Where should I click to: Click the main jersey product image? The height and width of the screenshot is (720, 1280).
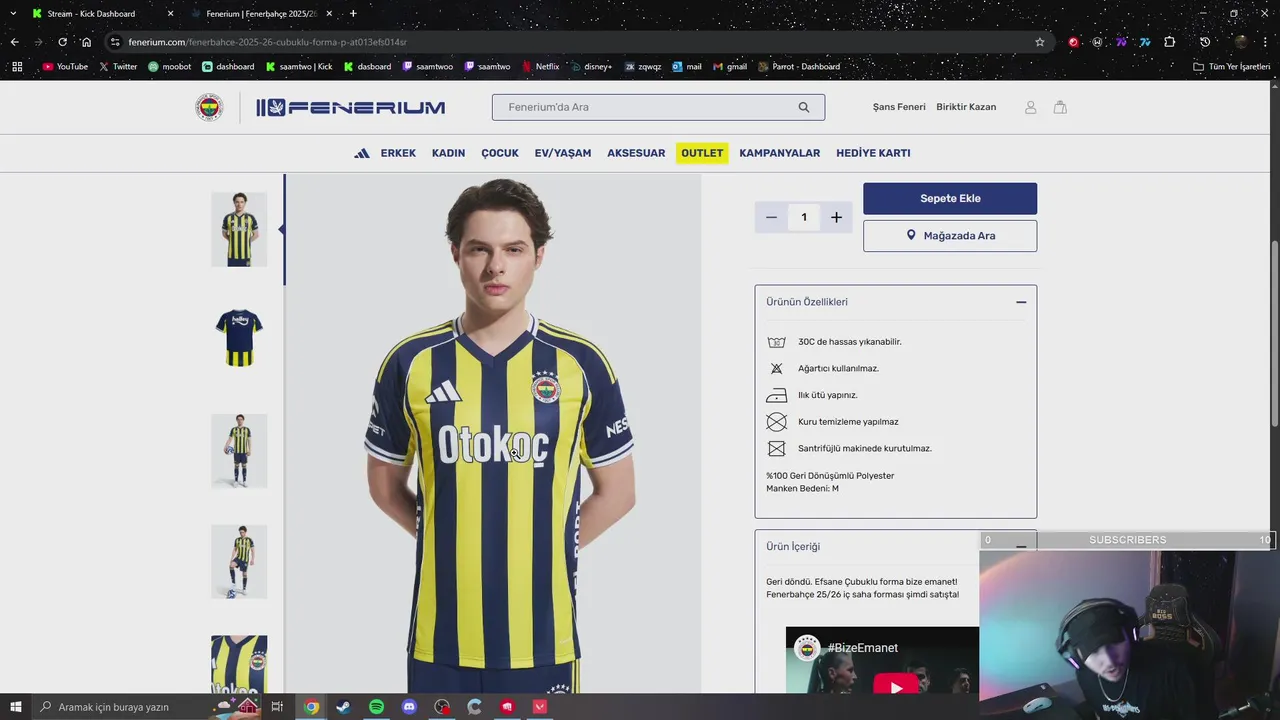point(494,434)
